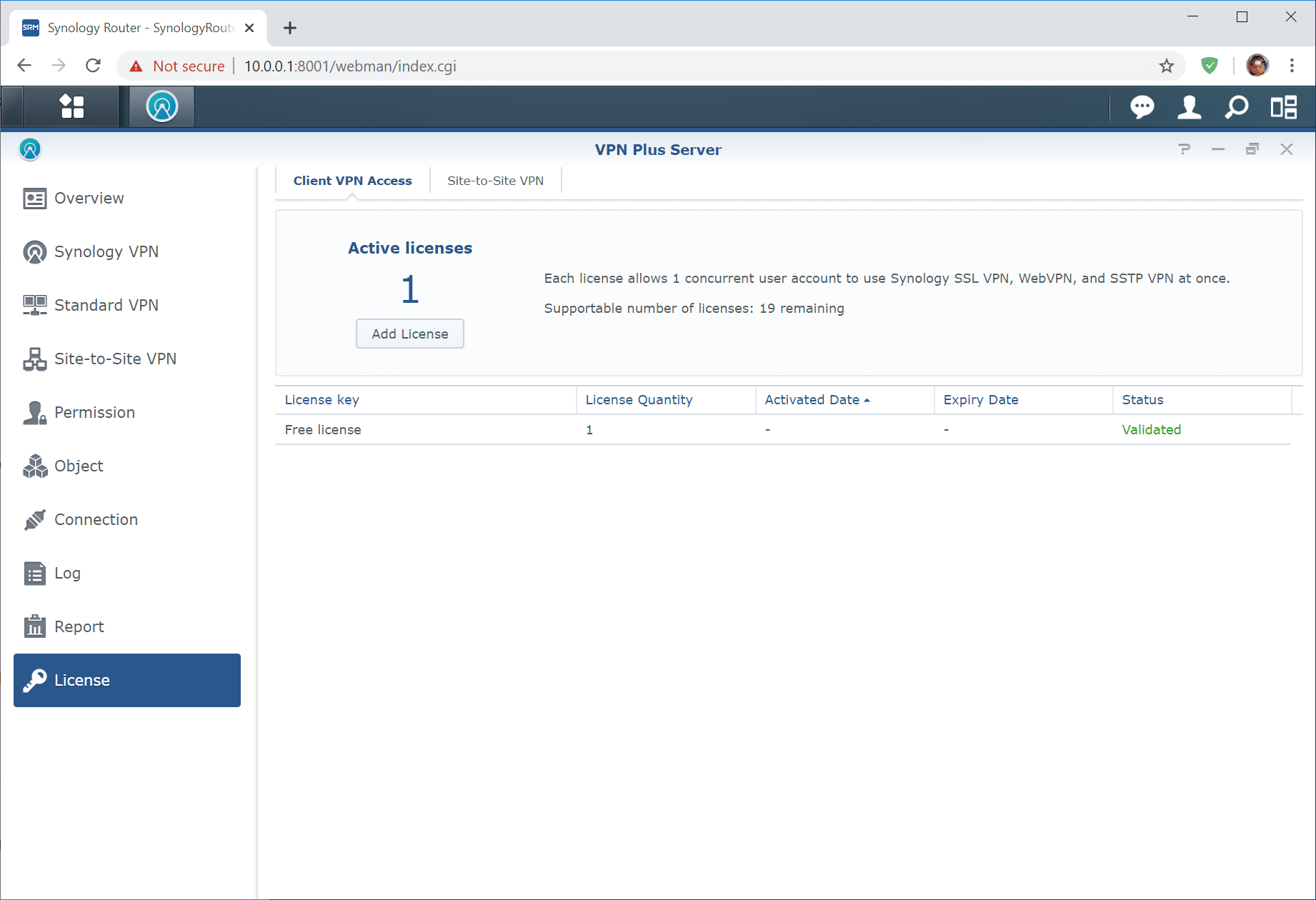The image size is (1316, 900).
Task: Click the Active licenses heading
Action: (410, 248)
